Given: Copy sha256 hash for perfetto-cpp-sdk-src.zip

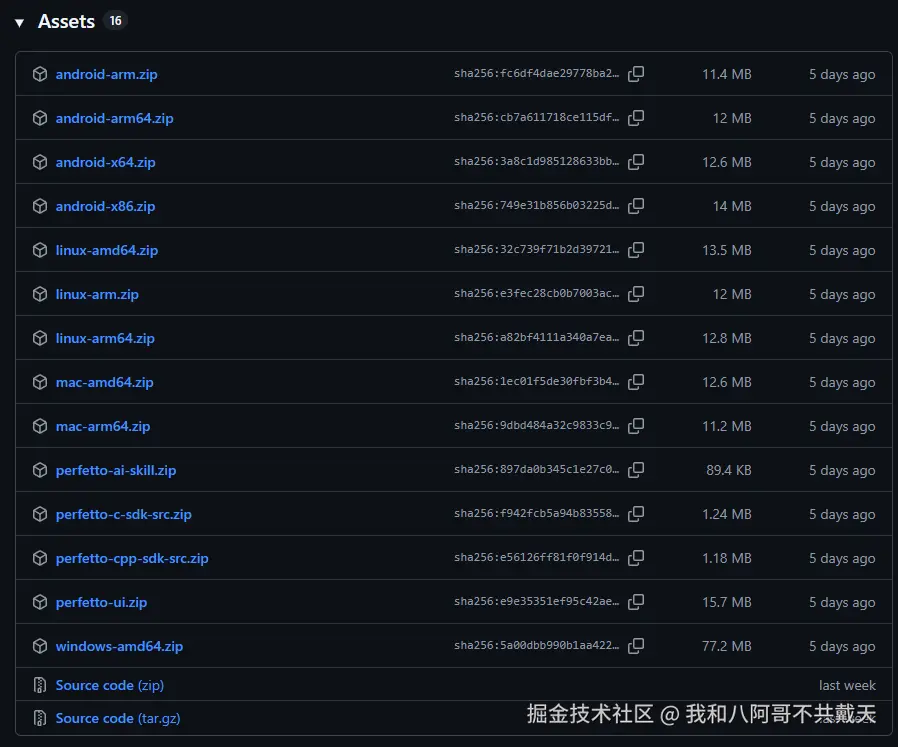Looking at the screenshot, I should pos(636,558).
